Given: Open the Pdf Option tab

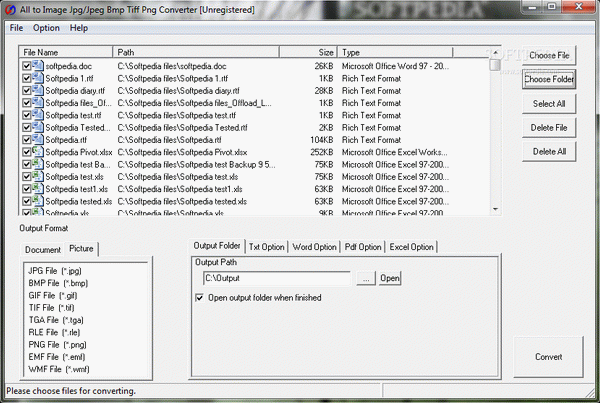Looking at the screenshot, I should tap(363, 247).
